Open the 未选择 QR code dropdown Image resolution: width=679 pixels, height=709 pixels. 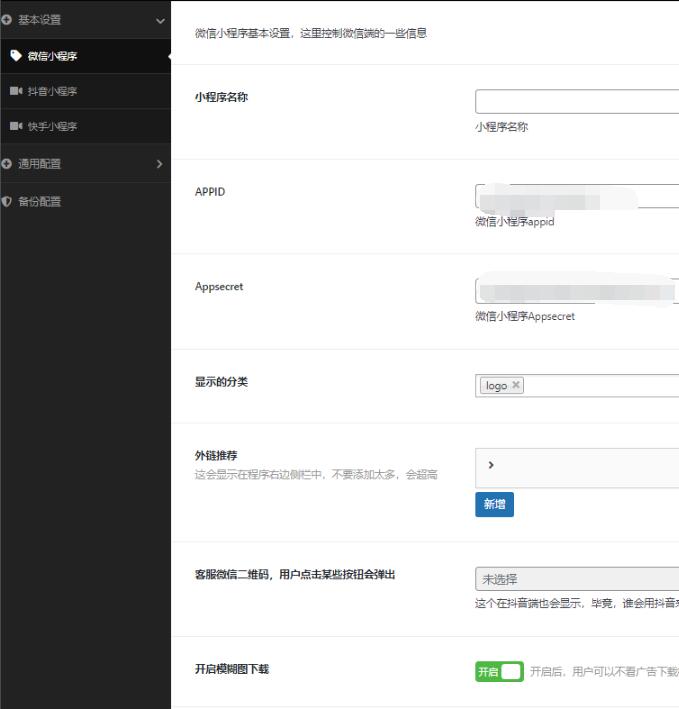(577, 579)
